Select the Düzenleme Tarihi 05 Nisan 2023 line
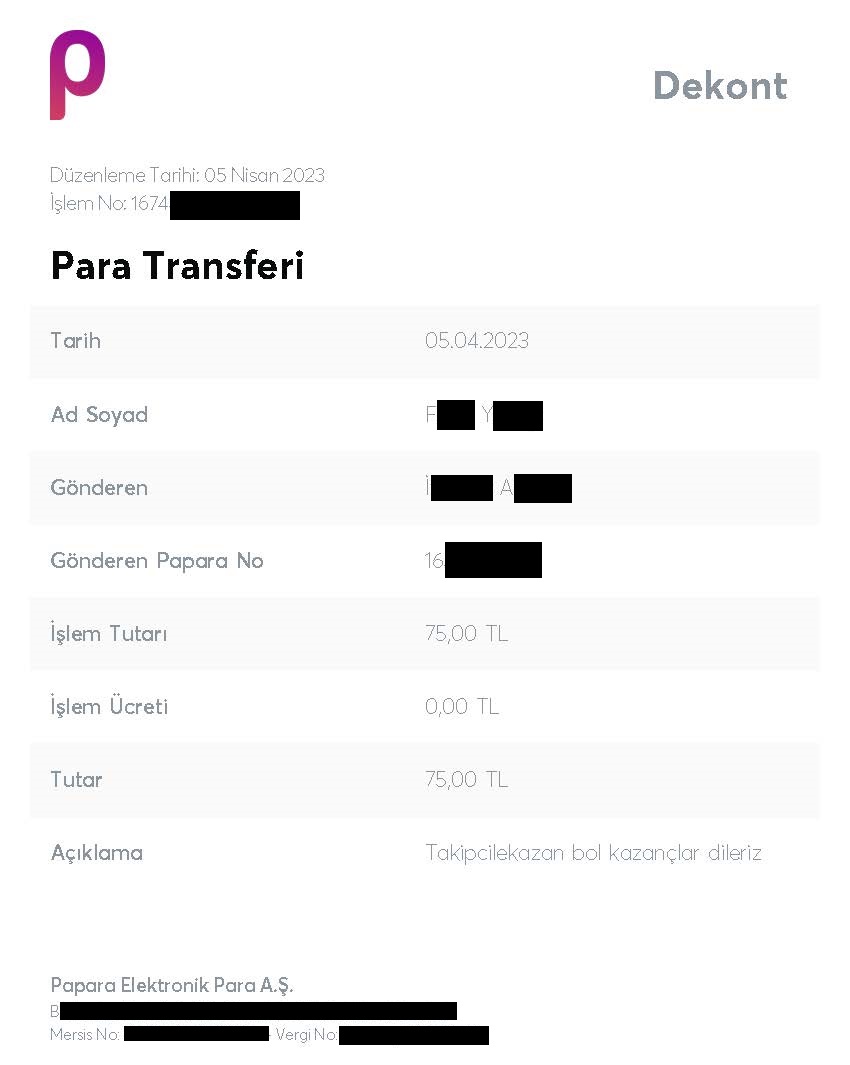850x1065 pixels. click(x=188, y=175)
